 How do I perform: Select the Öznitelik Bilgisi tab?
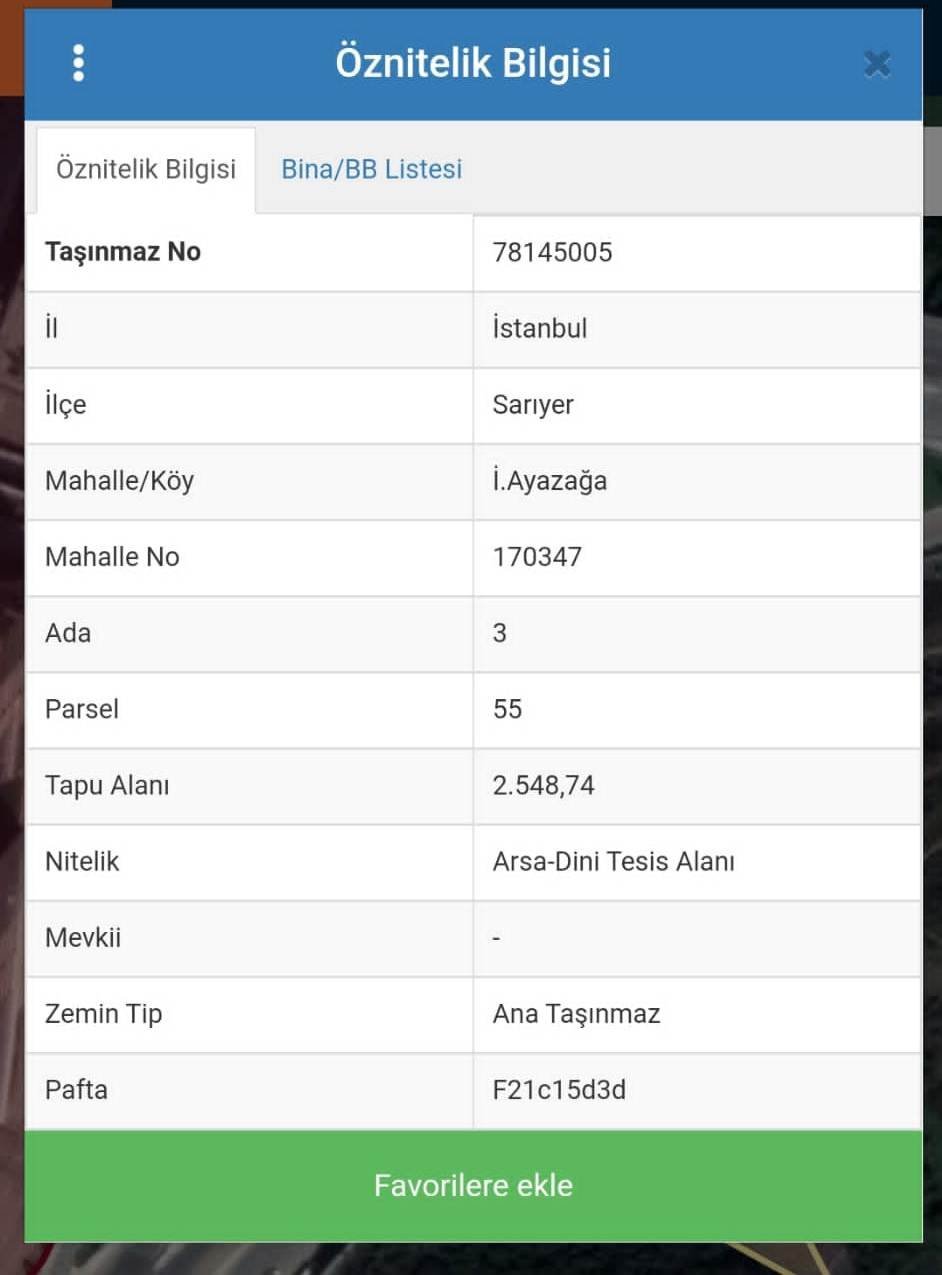coord(146,169)
